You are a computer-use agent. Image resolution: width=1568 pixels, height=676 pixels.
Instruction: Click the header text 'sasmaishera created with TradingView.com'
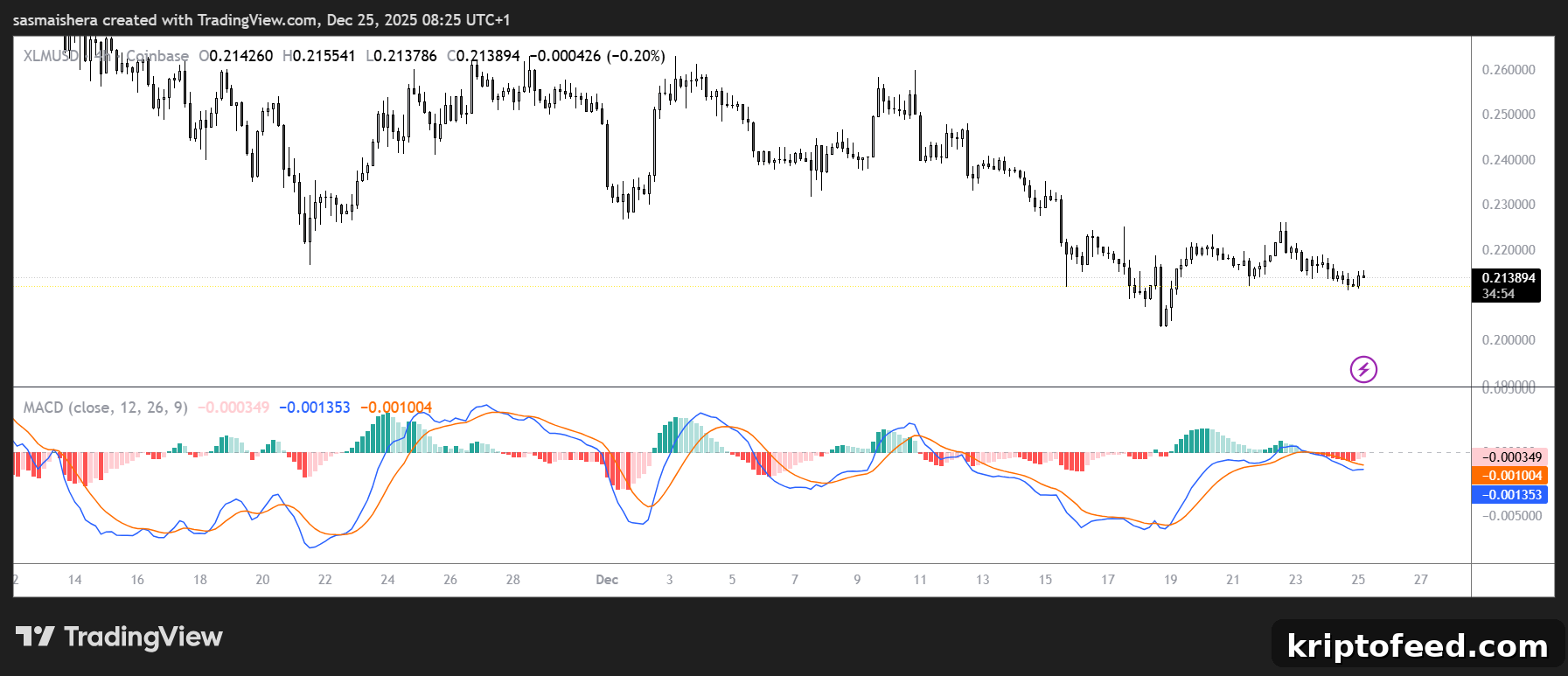point(165,20)
